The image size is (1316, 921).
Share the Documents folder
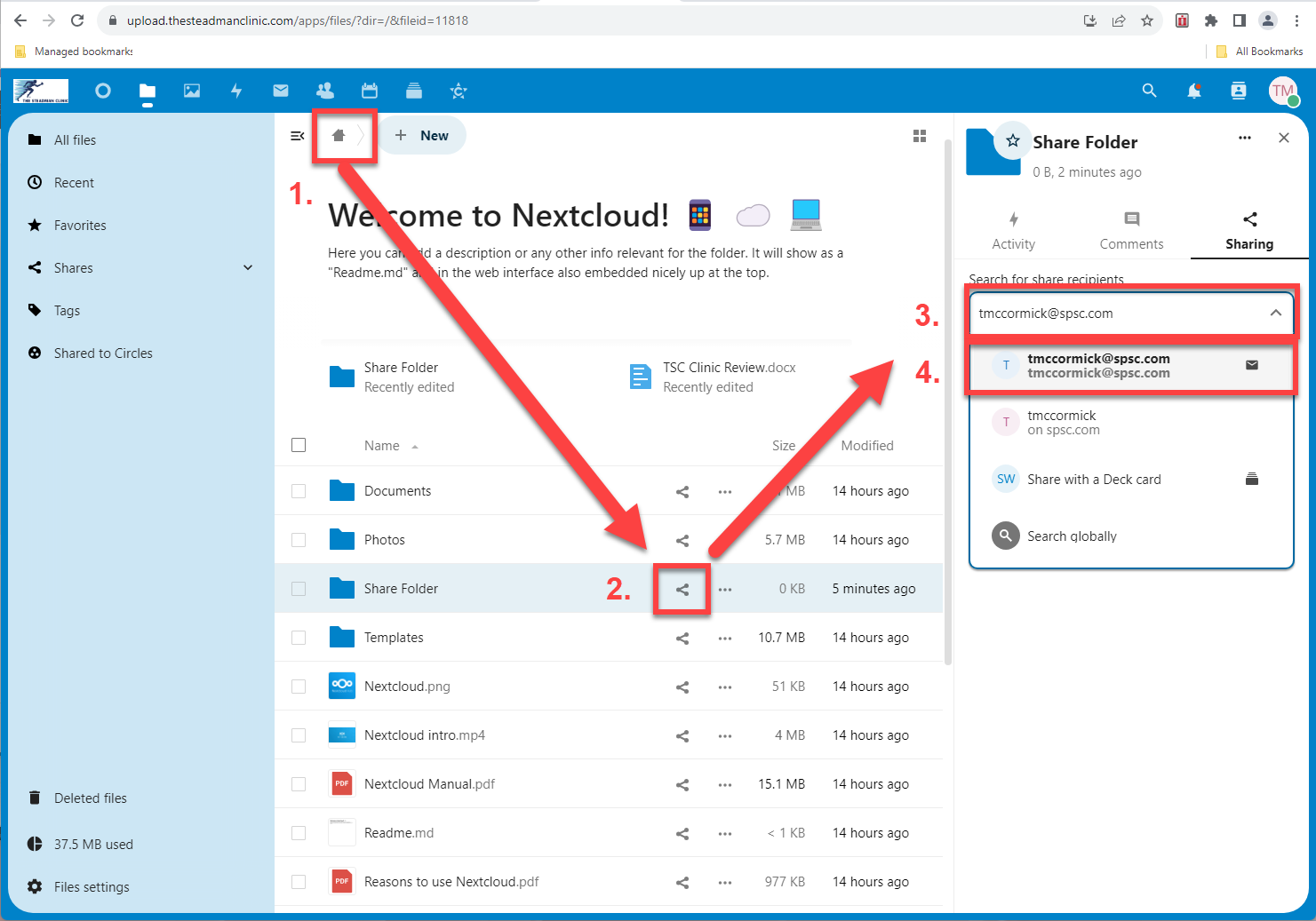[x=682, y=491]
